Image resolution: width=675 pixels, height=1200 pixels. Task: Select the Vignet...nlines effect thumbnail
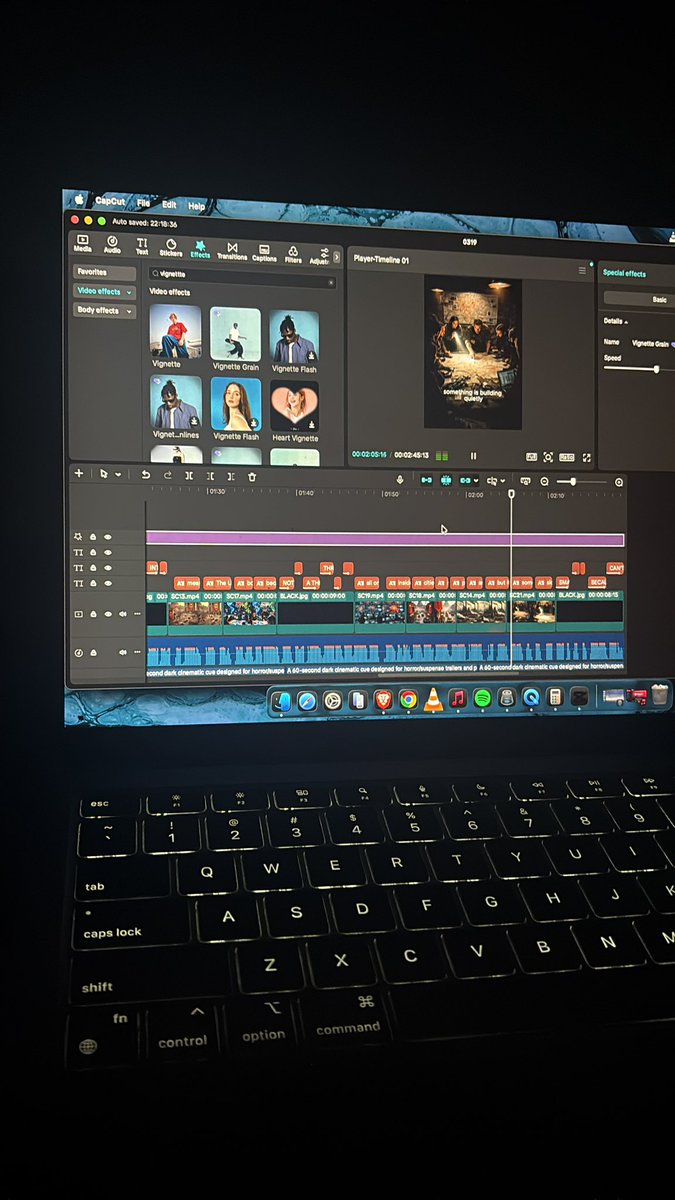(175, 402)
